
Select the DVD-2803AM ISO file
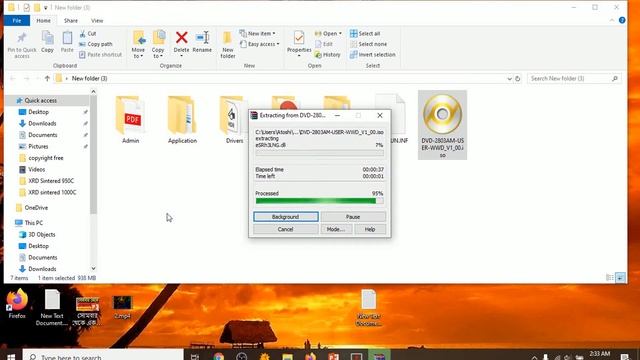[442, 125]
